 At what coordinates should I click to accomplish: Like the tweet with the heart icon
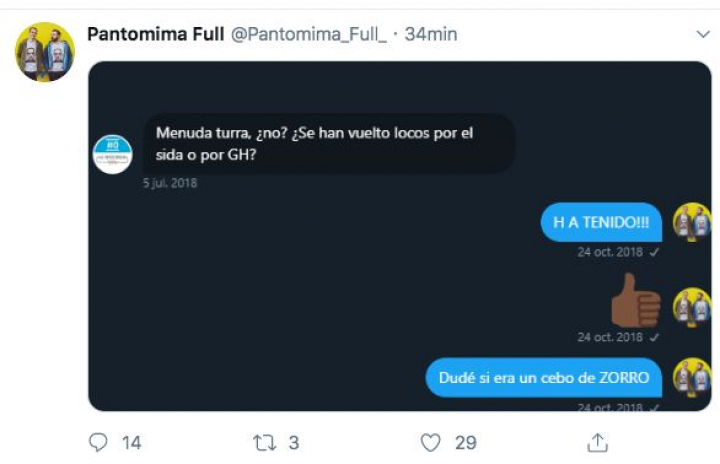(x=430, y=441)
